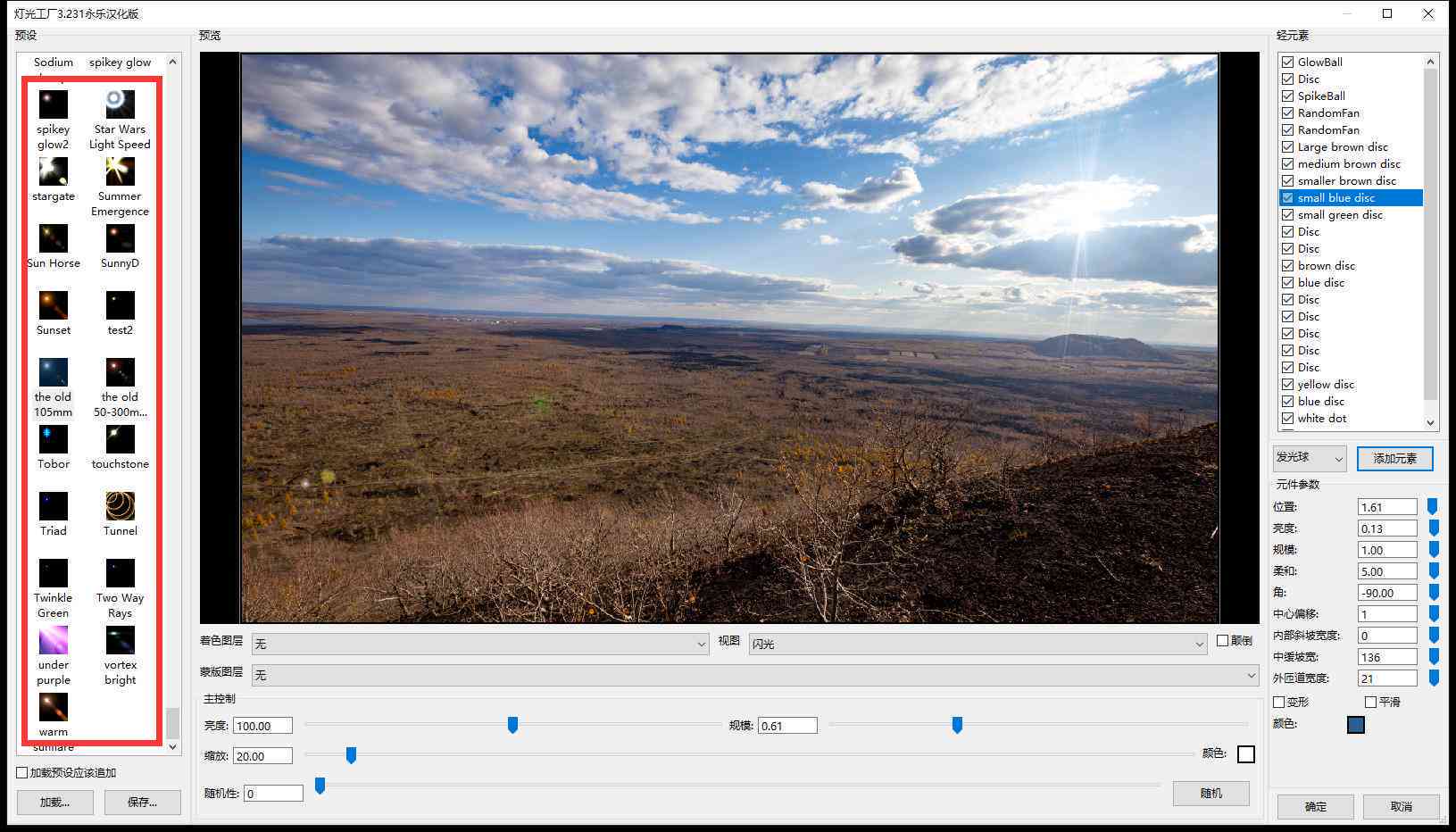Open the 视图 闪光 dropdown

pyautogui.click(x=977, y=644)
